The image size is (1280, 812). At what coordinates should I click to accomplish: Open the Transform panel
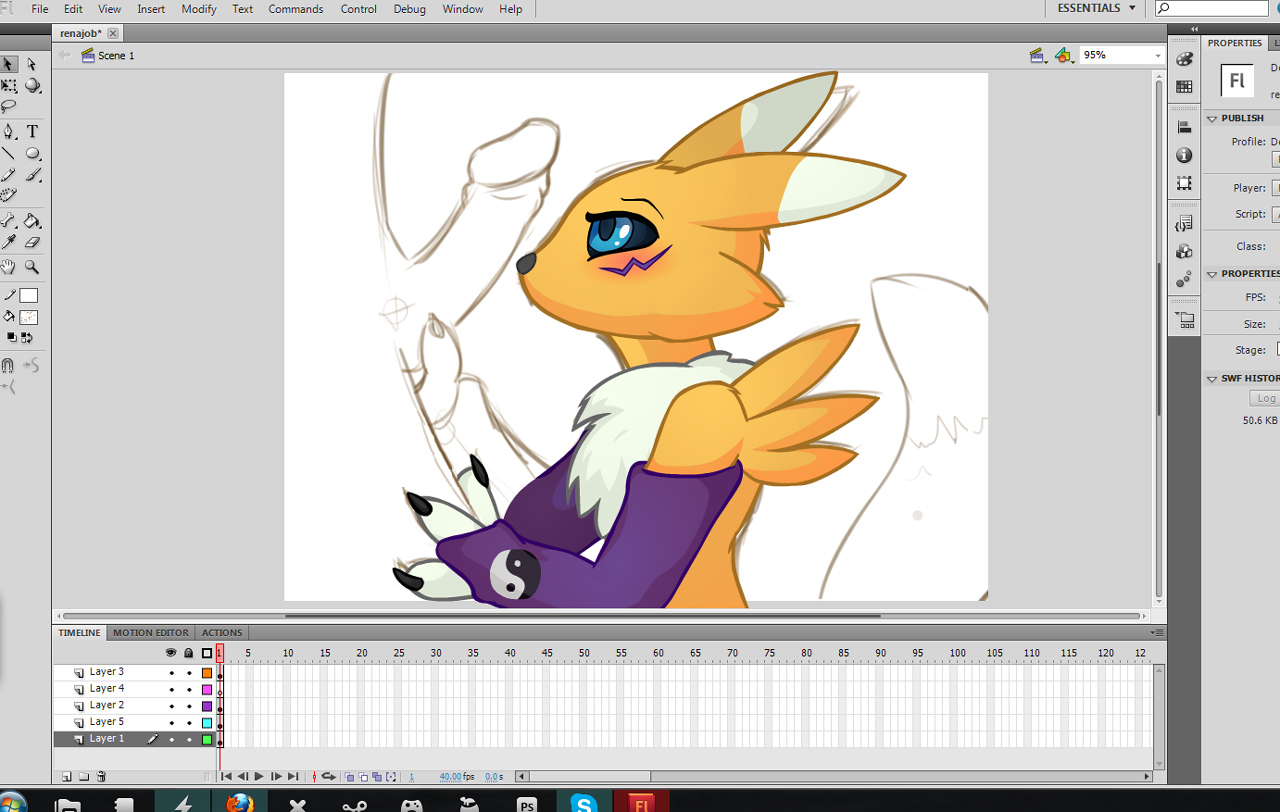coord(1185,183)
